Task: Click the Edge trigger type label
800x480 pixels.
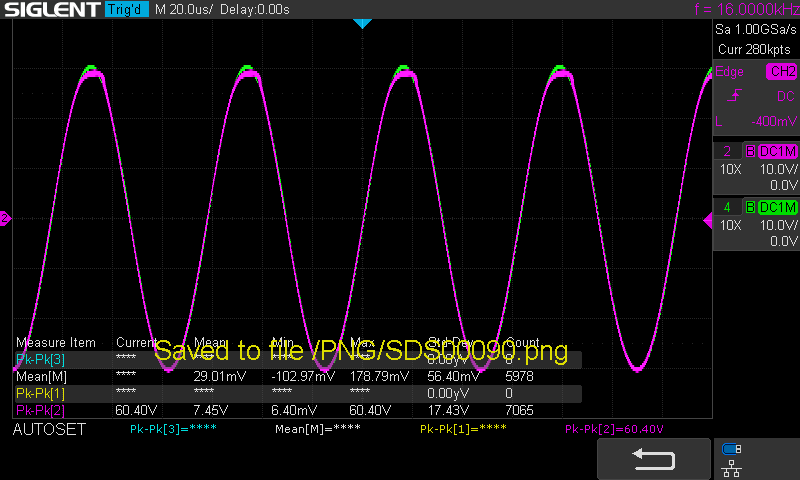Action: [x=730, y=71]
